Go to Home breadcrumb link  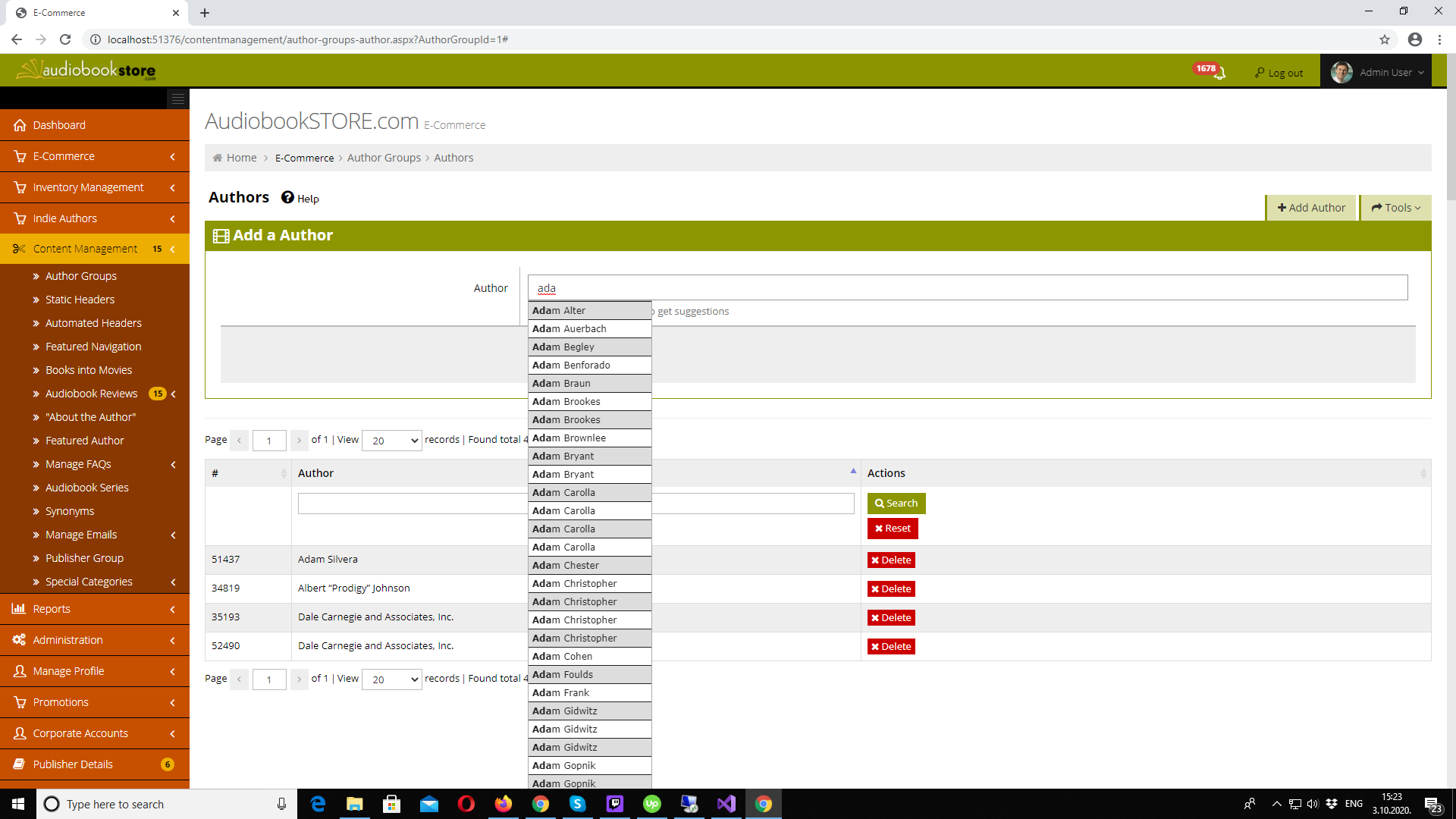(x=241, y=158)
